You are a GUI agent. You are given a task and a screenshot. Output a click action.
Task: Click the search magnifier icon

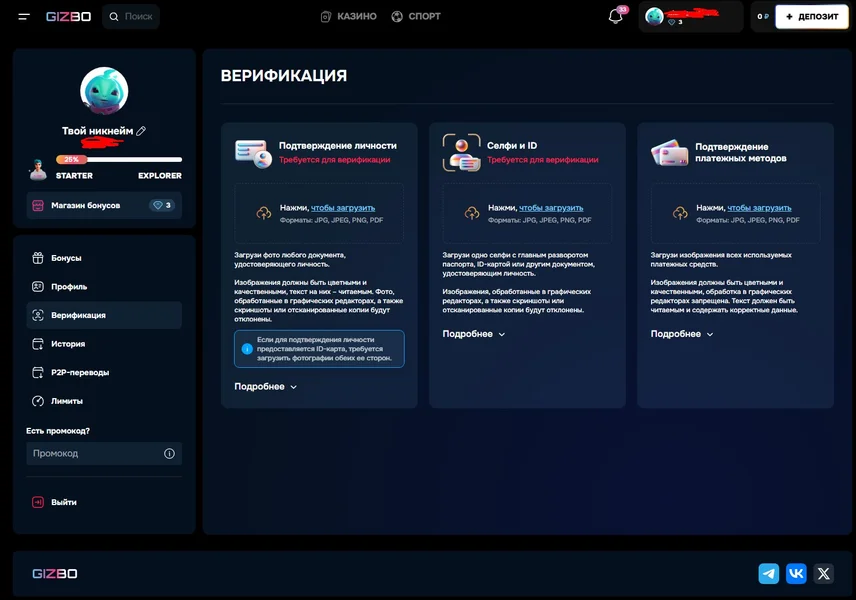[x=114, y=16]
